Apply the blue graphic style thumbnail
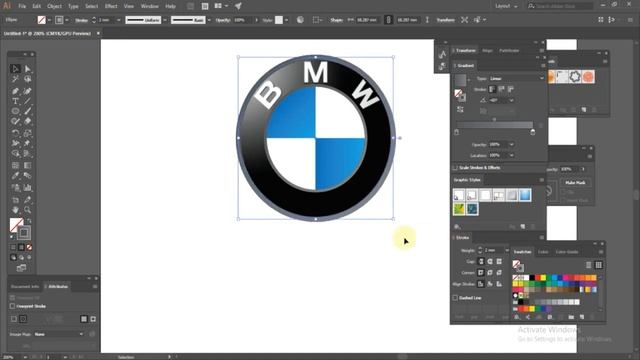 [x=525, y=195]
